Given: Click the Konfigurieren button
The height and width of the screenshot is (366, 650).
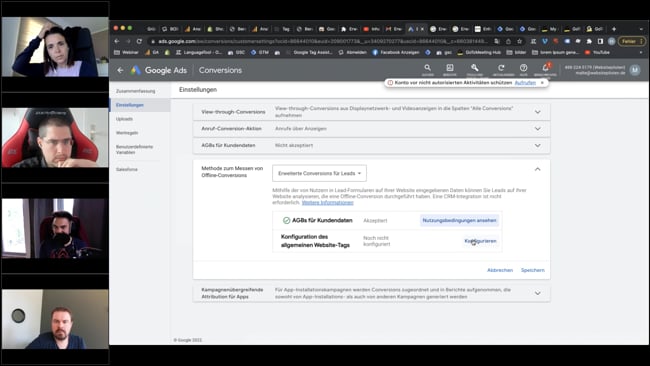Looking at the screenshot, I should pyautogui.click(x=480, y=241).
